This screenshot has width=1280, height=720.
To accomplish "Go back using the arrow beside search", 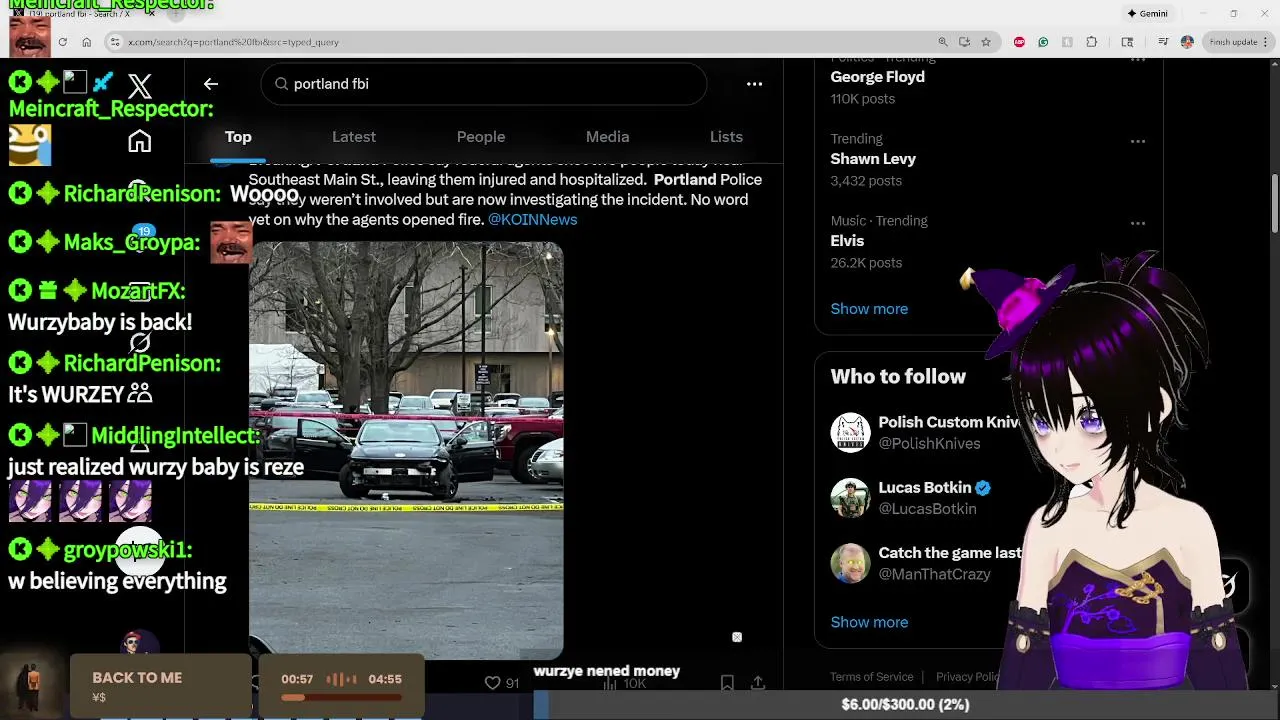I will pos(211,84).
